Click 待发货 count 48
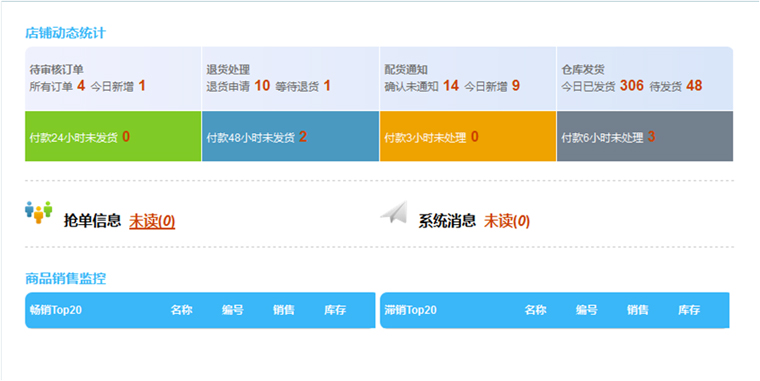Screen dimensions: 760x381 pyautogui.click(x=694, y=86)
